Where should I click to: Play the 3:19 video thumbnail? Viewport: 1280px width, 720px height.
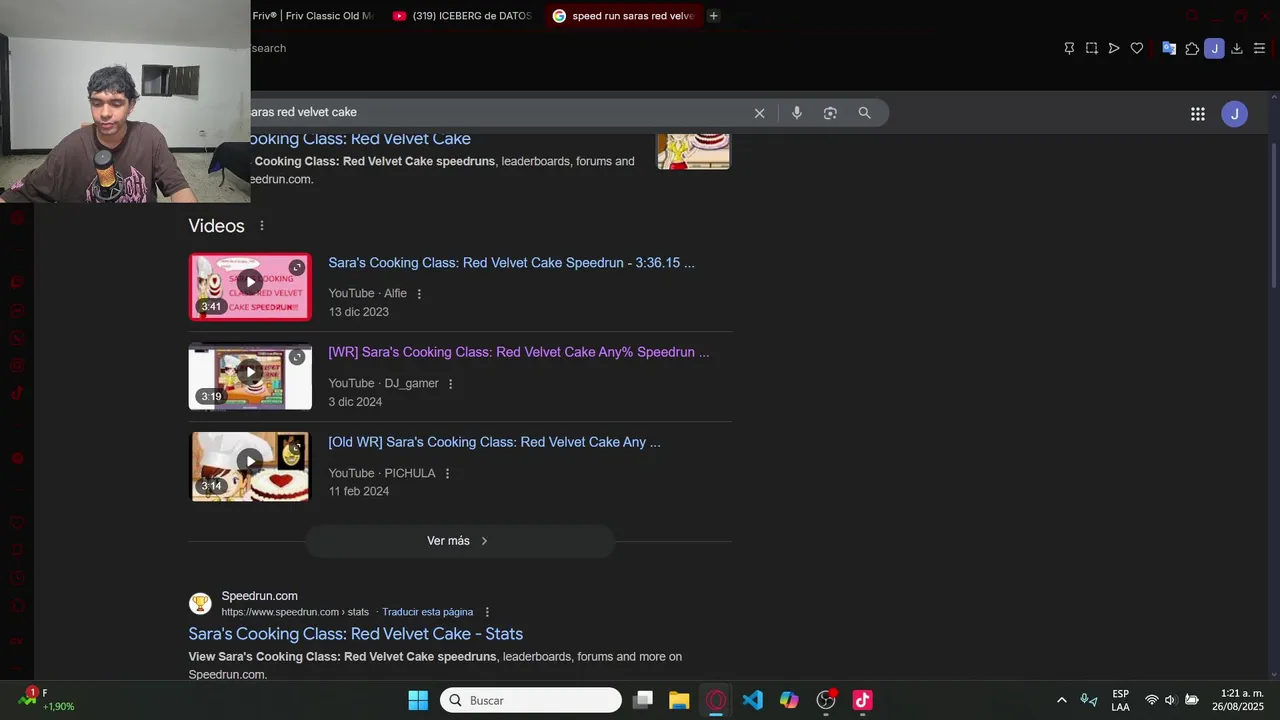[250, 376]
